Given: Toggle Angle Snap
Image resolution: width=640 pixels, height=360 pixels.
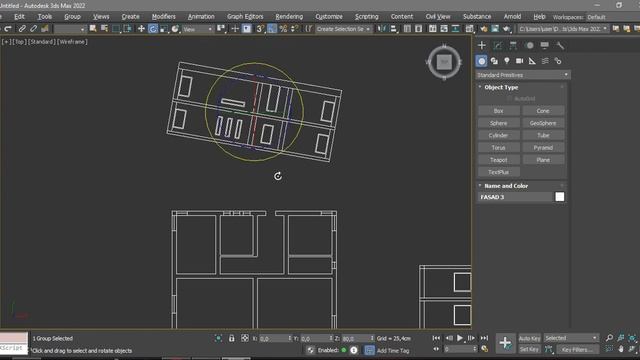Looking at the screenshot, I should point(271,29).
